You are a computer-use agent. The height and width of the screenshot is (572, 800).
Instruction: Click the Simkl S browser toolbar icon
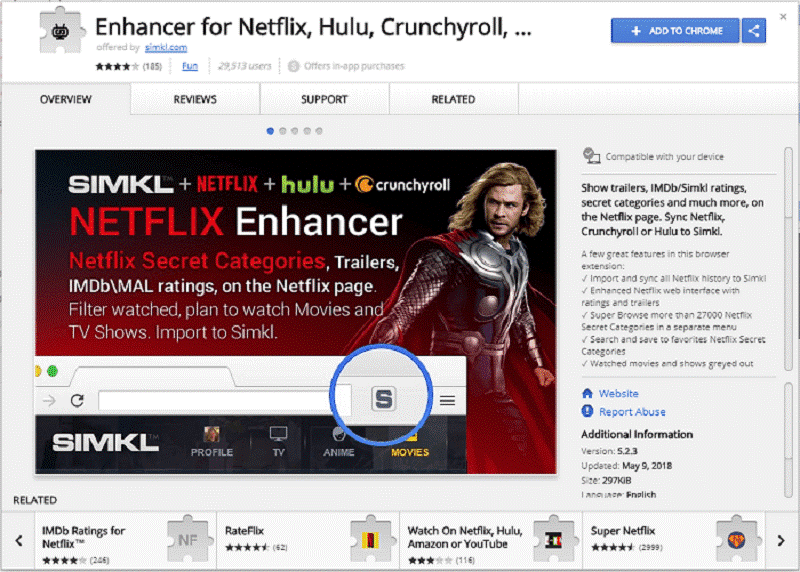click(383, 400)
